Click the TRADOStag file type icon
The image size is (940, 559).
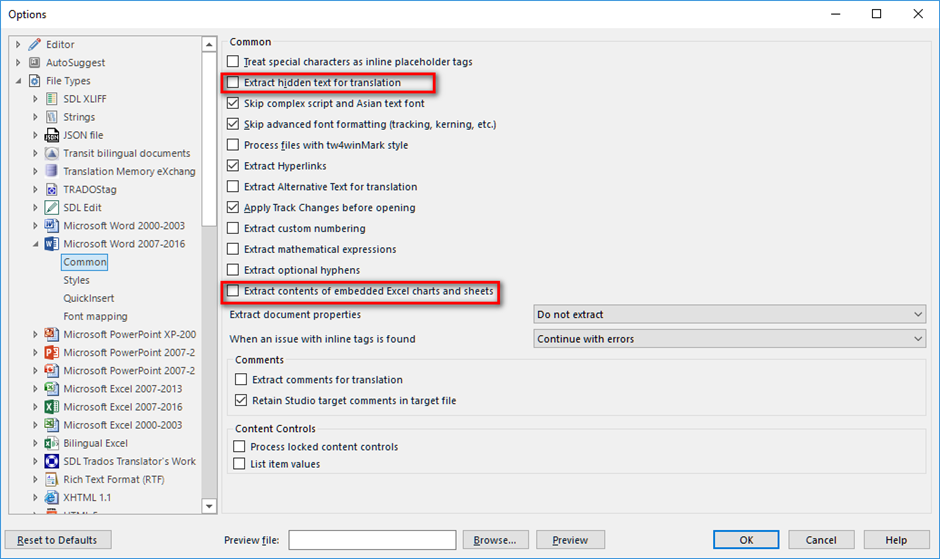tap(52, 190)
